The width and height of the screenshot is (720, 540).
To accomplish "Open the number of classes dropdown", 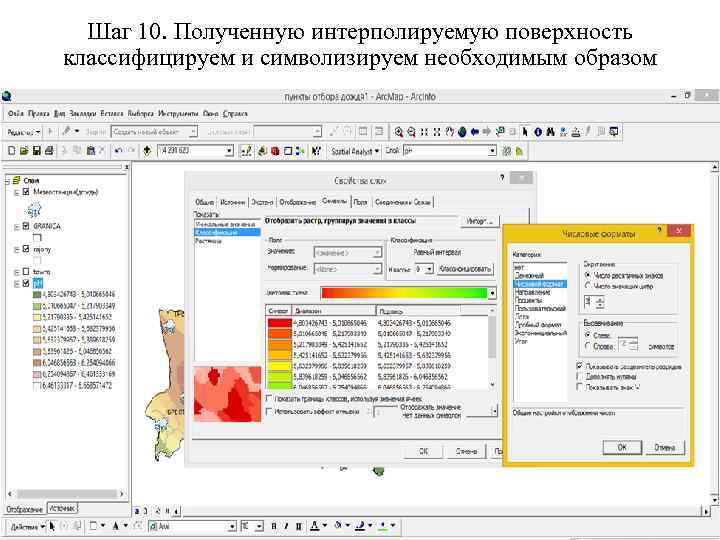I will click(429, 269).
